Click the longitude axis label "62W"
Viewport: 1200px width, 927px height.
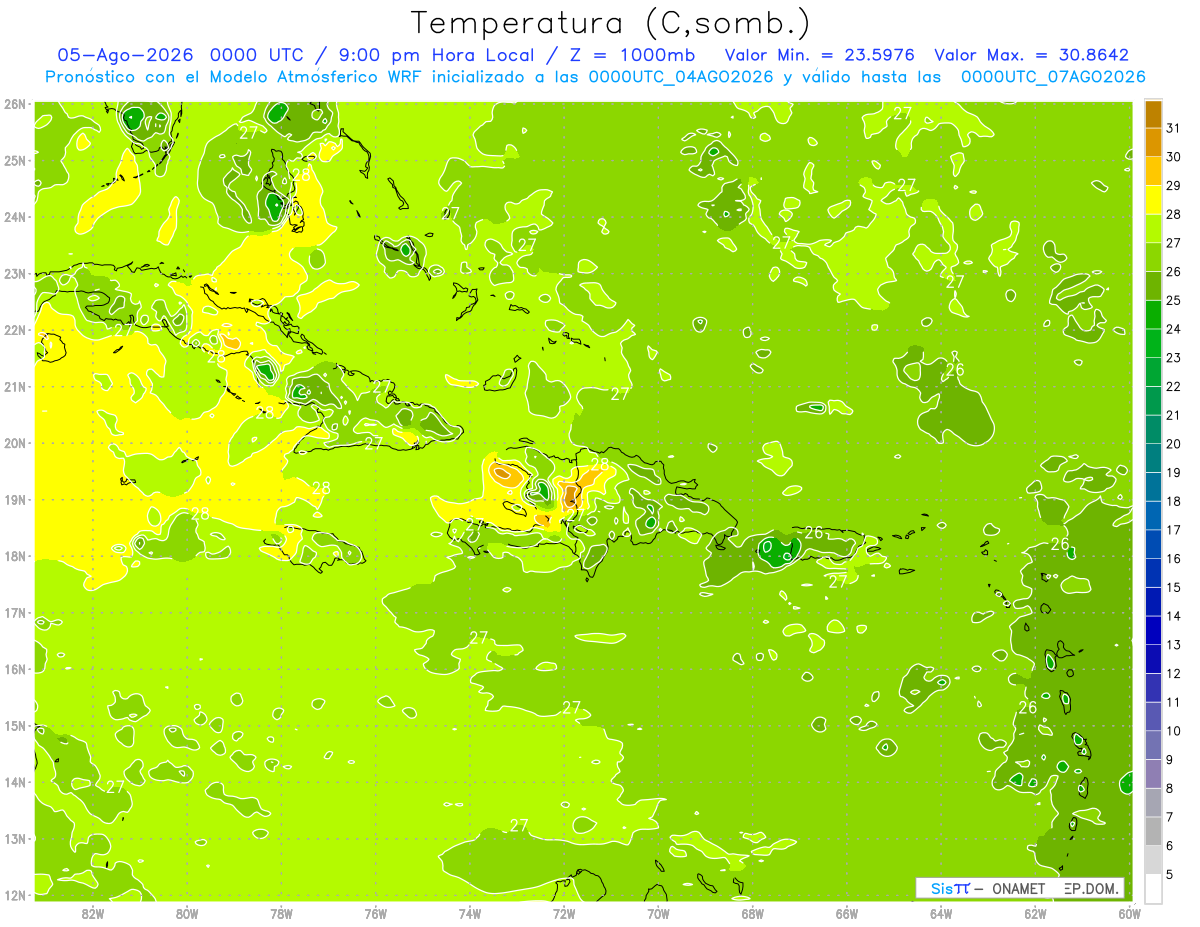[x=1035, y=913]
